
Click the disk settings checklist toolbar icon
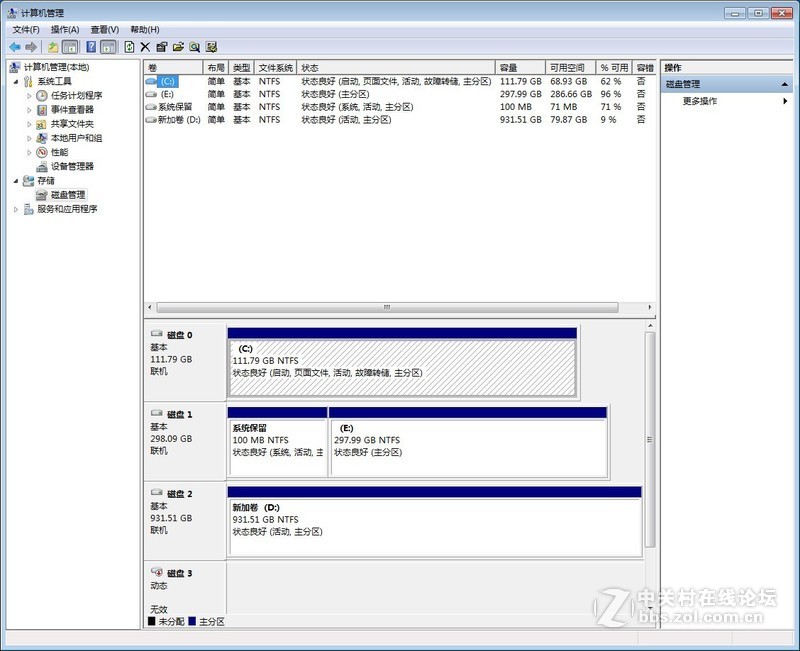pos(211,47)
